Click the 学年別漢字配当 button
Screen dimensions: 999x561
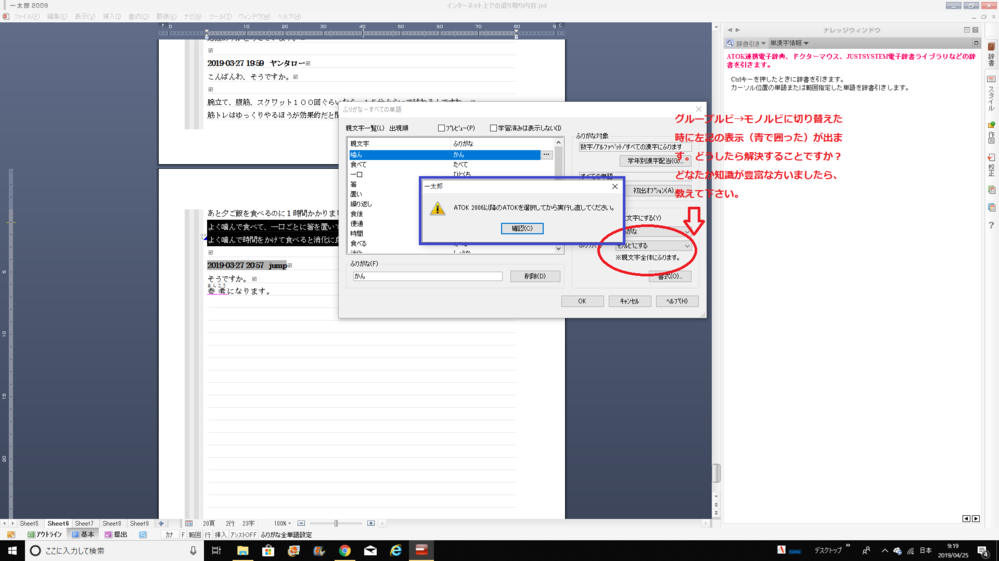tap(656, 161)
